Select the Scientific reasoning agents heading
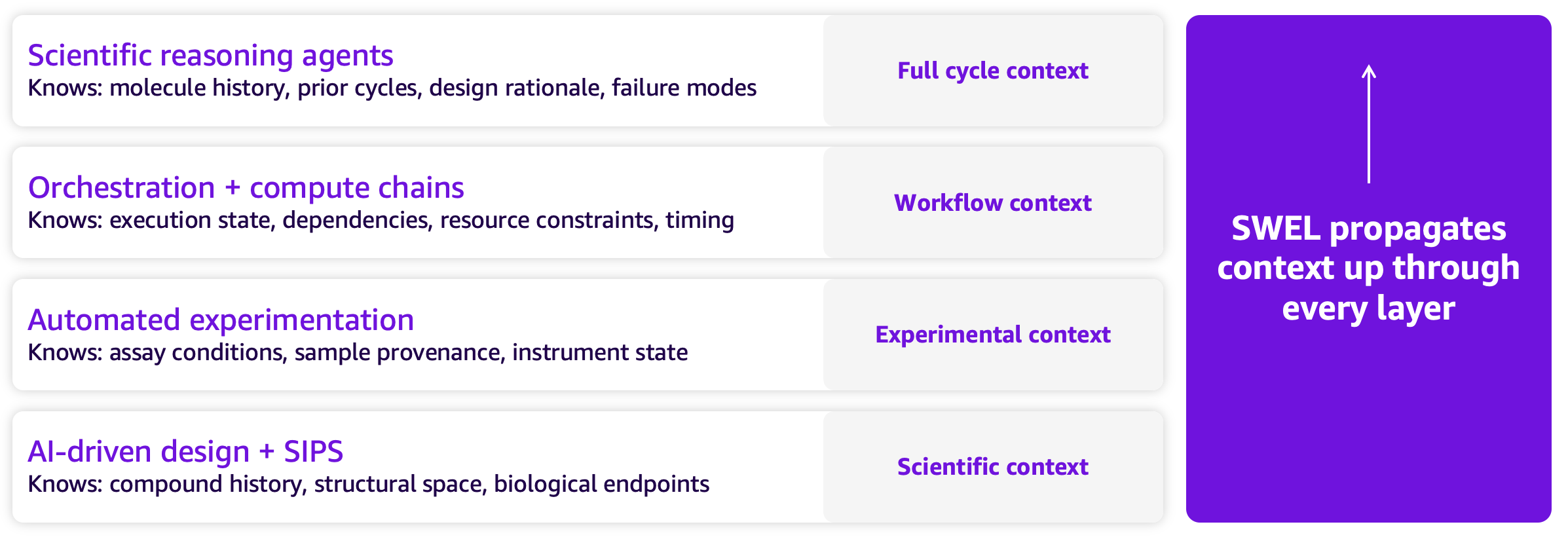The height and width of the screenshot is (537, 1568). click(x=210, y=56)
